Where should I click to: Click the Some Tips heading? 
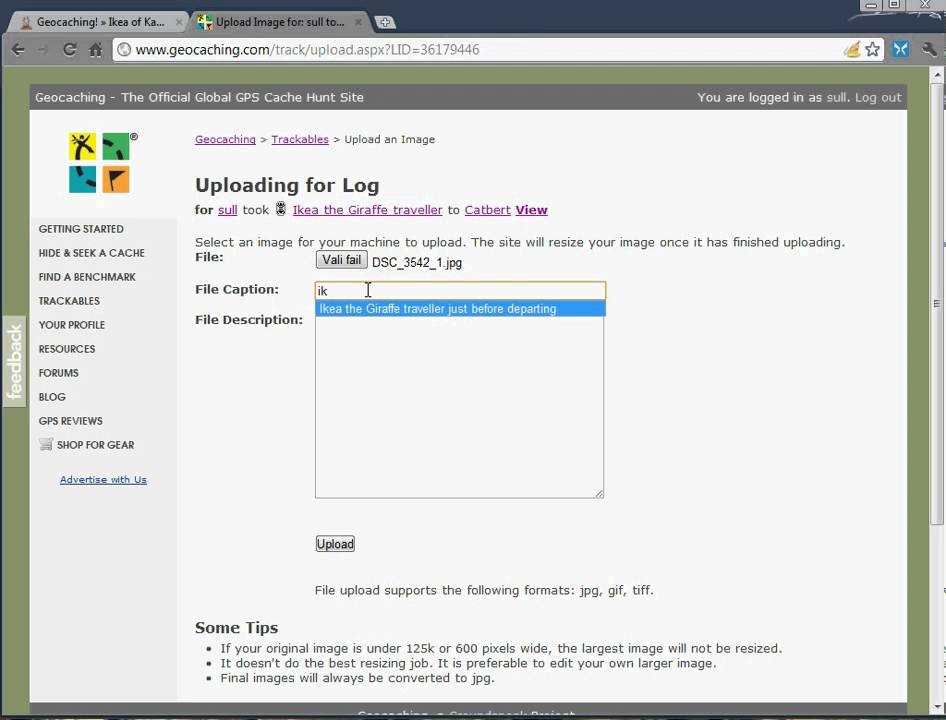[x=236, y=628]
